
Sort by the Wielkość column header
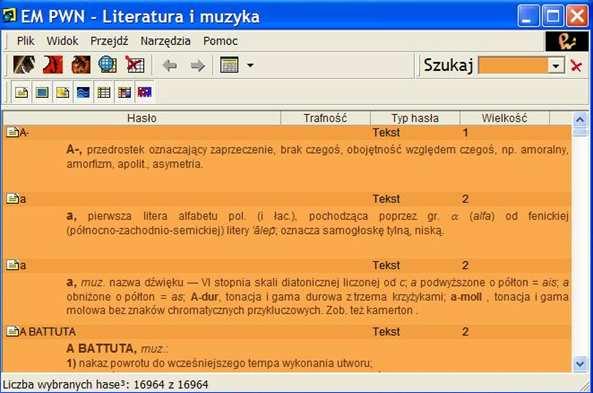(504, 118)
